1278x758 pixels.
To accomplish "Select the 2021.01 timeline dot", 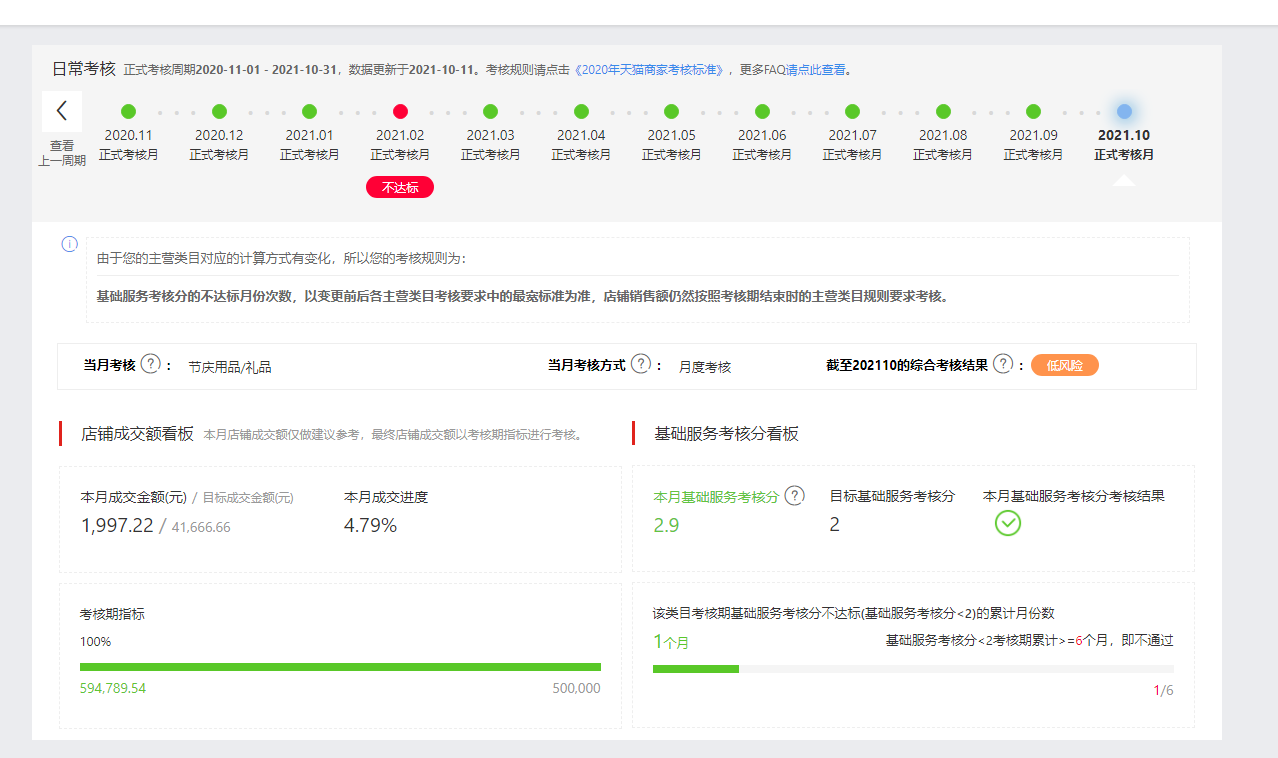I will pos(309,111).
